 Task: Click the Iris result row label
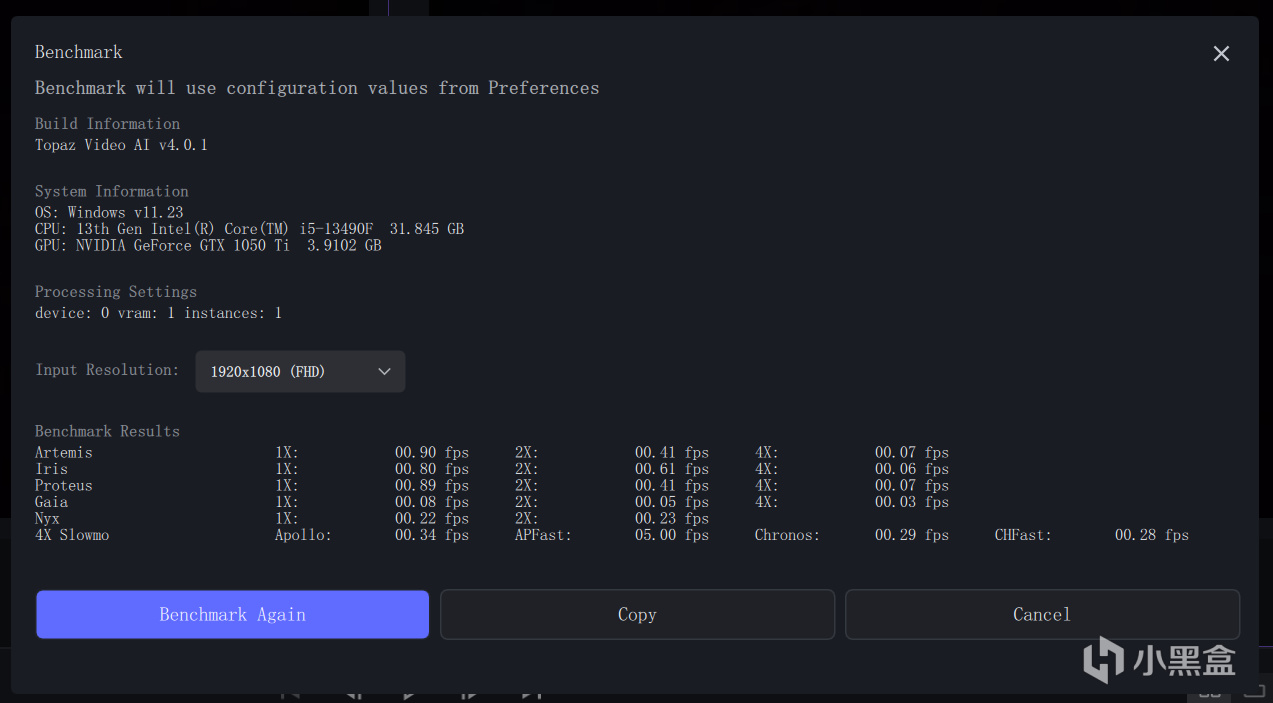click(52, 469)
